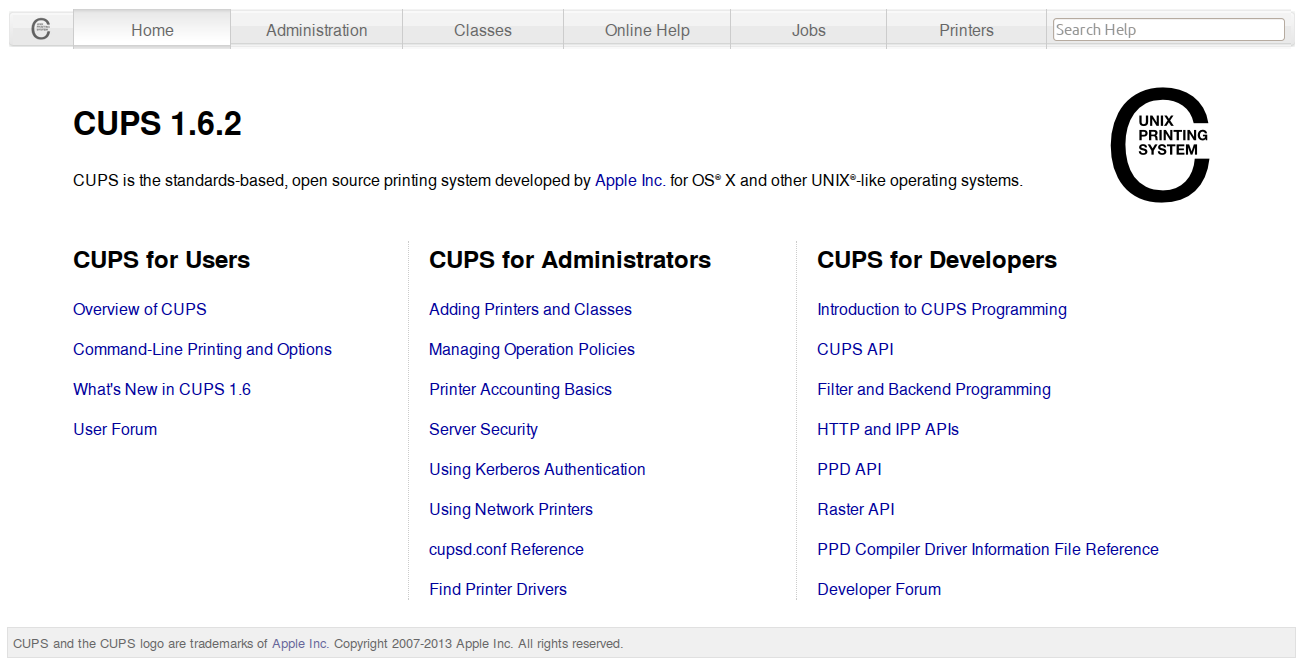Visit the User Forum
This screenshot has width=1304, height=666.
coord(115,429)
